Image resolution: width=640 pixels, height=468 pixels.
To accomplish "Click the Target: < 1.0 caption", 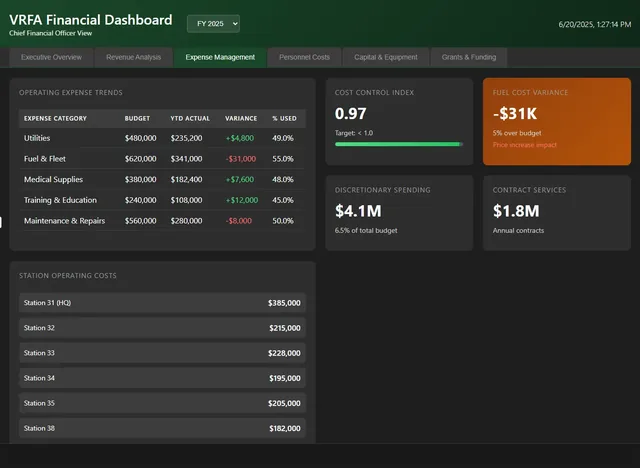I will pyautogui.click(x=353, y=133).
